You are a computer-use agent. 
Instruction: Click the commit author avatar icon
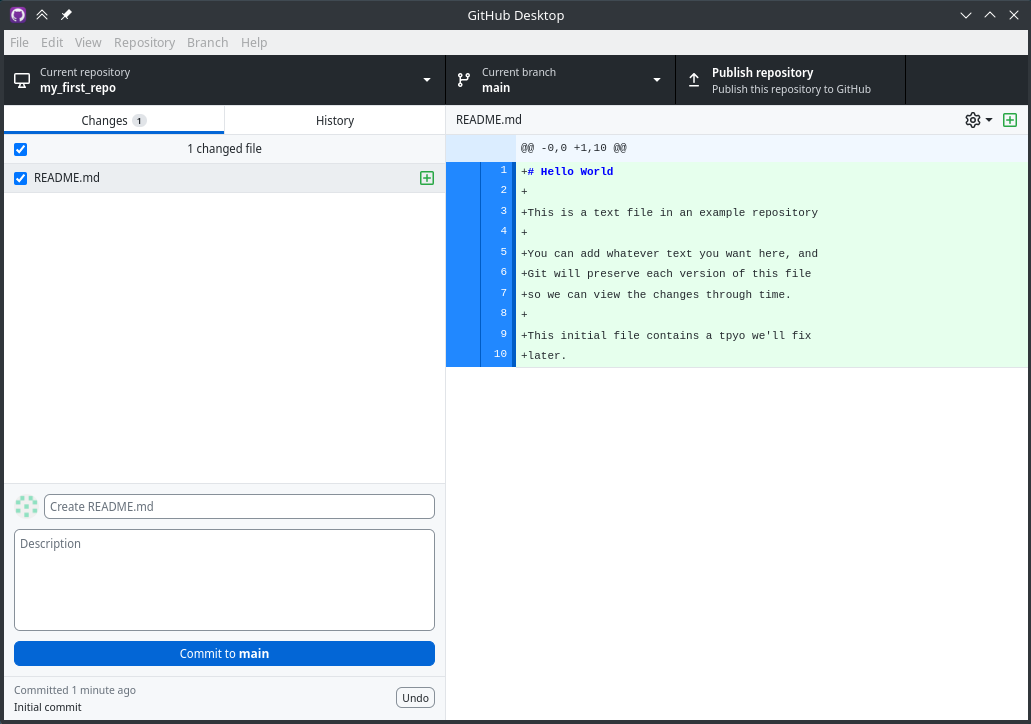[26, 506]
